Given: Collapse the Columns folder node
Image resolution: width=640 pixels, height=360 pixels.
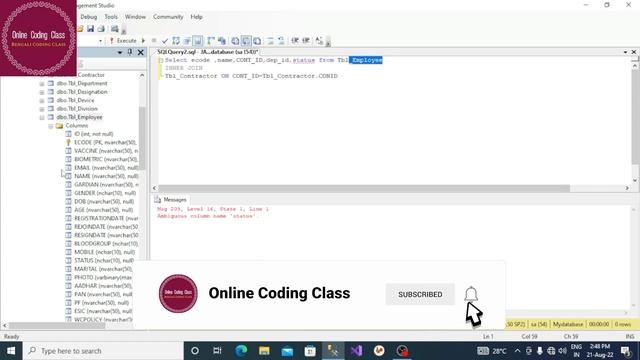Looking at the screenshot, I should tap(51, 126).
